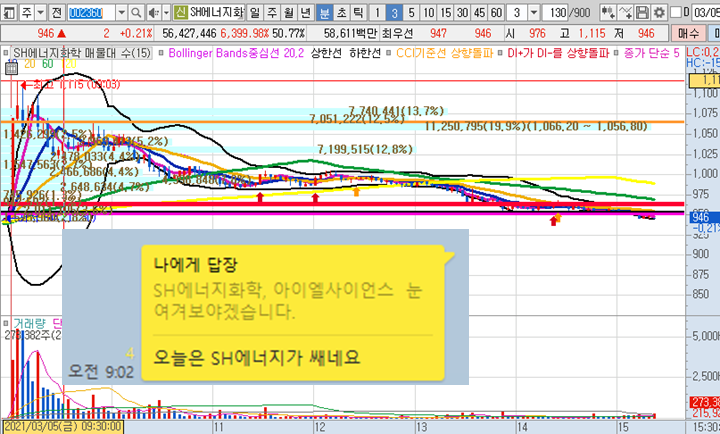Switch to 주 weekly chart tab
Screen dimensions: 720x434
[x=272, y=12]
